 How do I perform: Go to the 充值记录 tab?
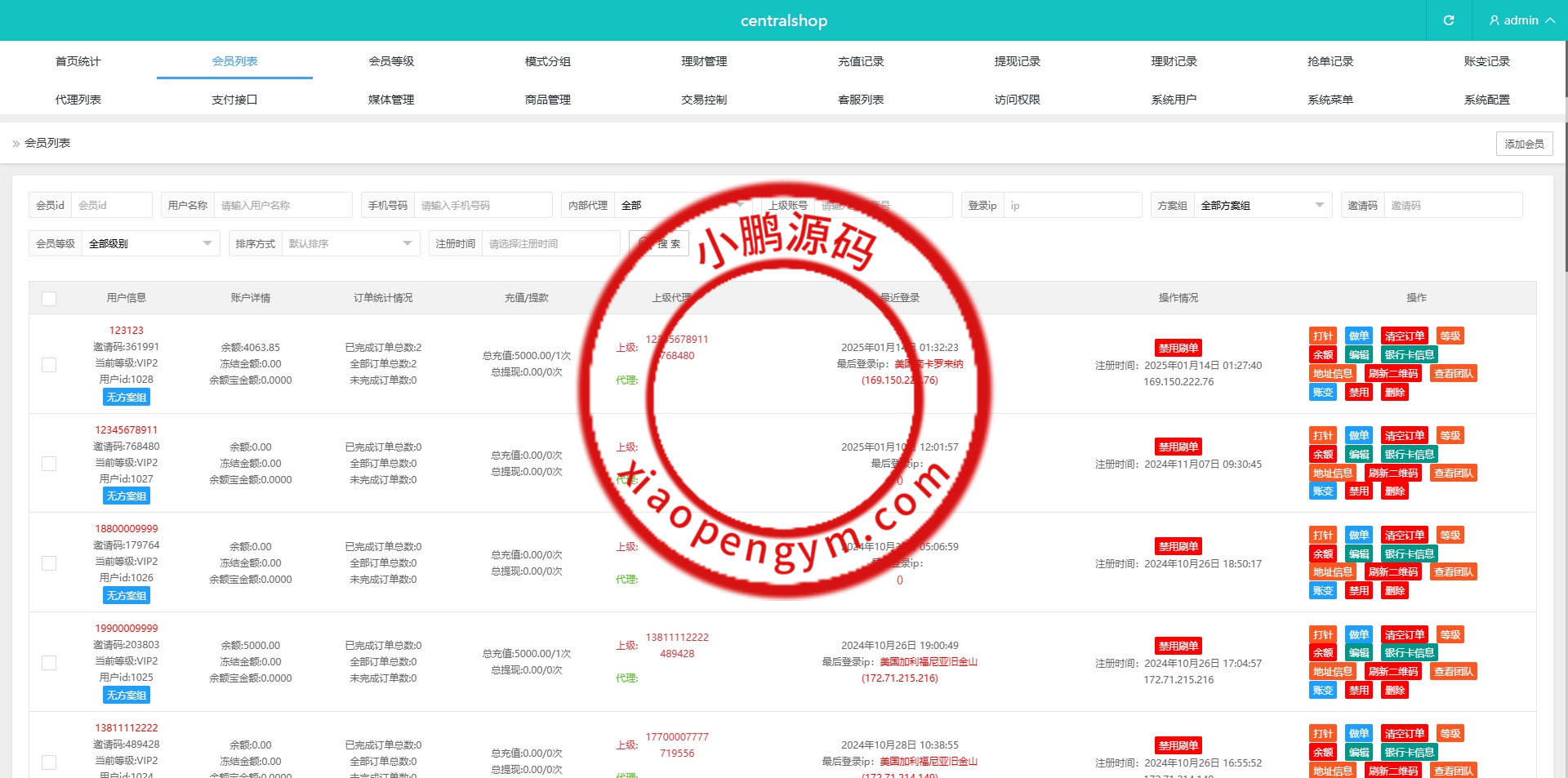[x=861, y=61]
